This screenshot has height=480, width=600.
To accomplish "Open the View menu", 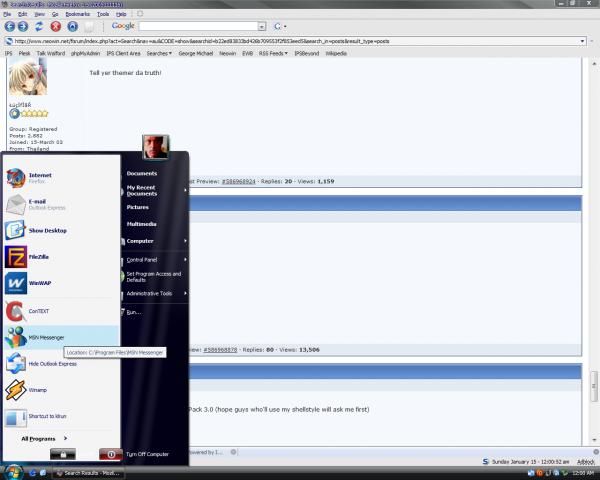I will pos(39,14).
